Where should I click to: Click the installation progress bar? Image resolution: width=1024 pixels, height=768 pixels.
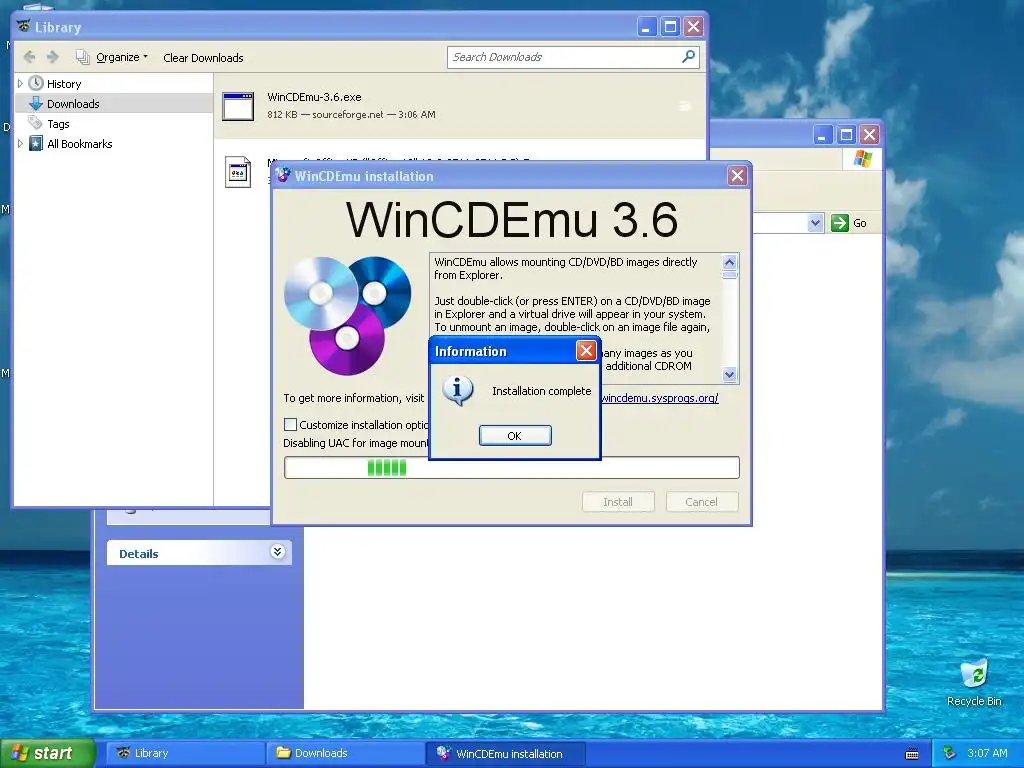point(511,468)
